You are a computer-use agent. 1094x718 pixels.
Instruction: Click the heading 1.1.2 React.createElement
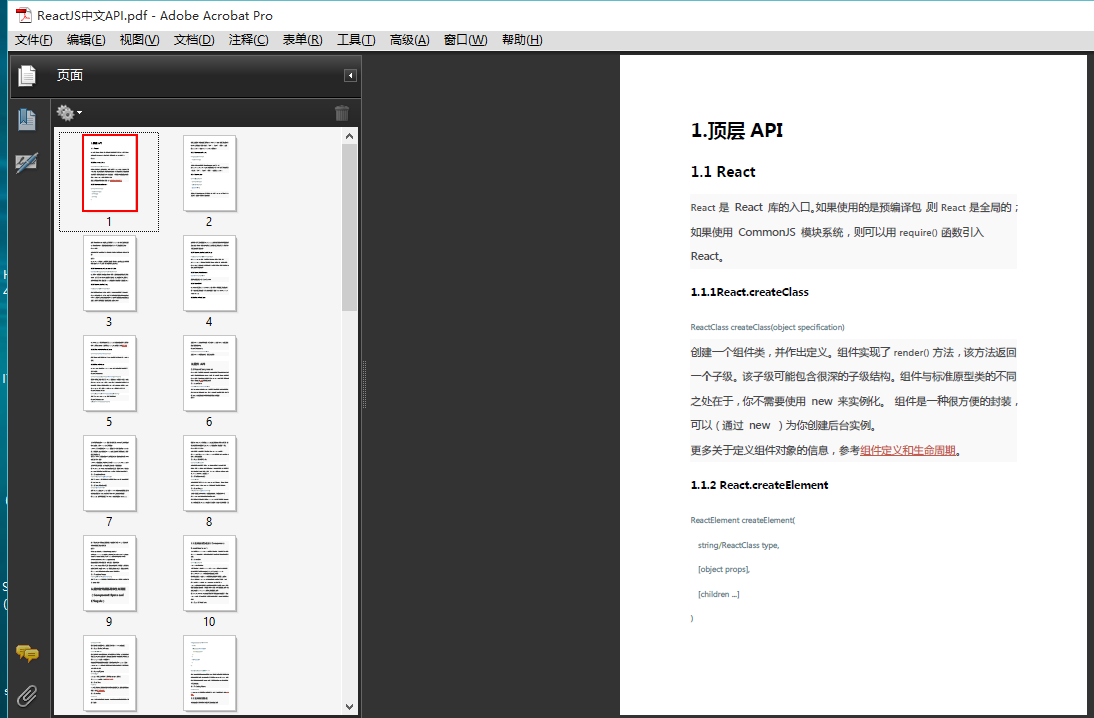point(759,485)
